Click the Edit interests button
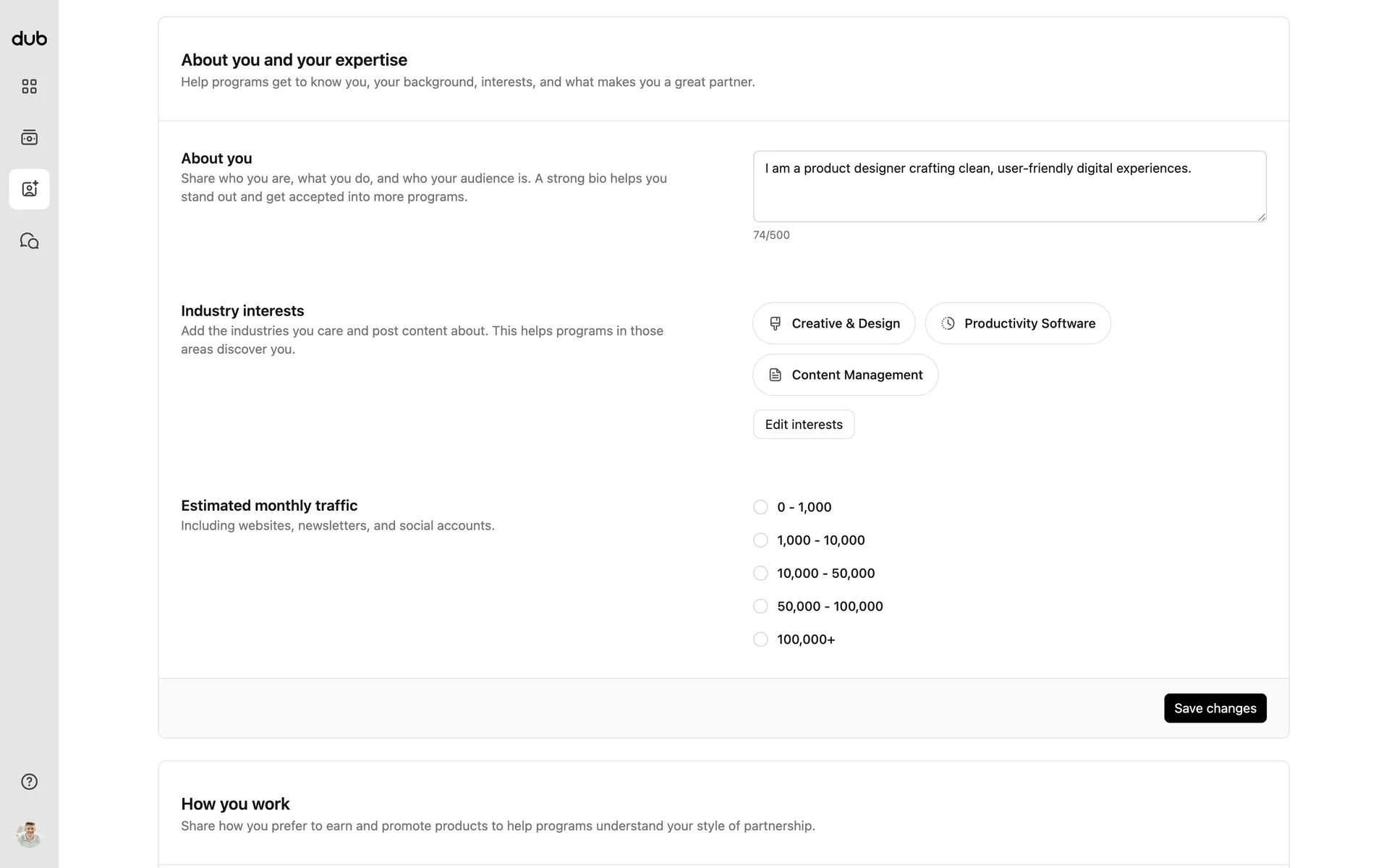This screenshot has width=1389, height=868. (803, 425)
